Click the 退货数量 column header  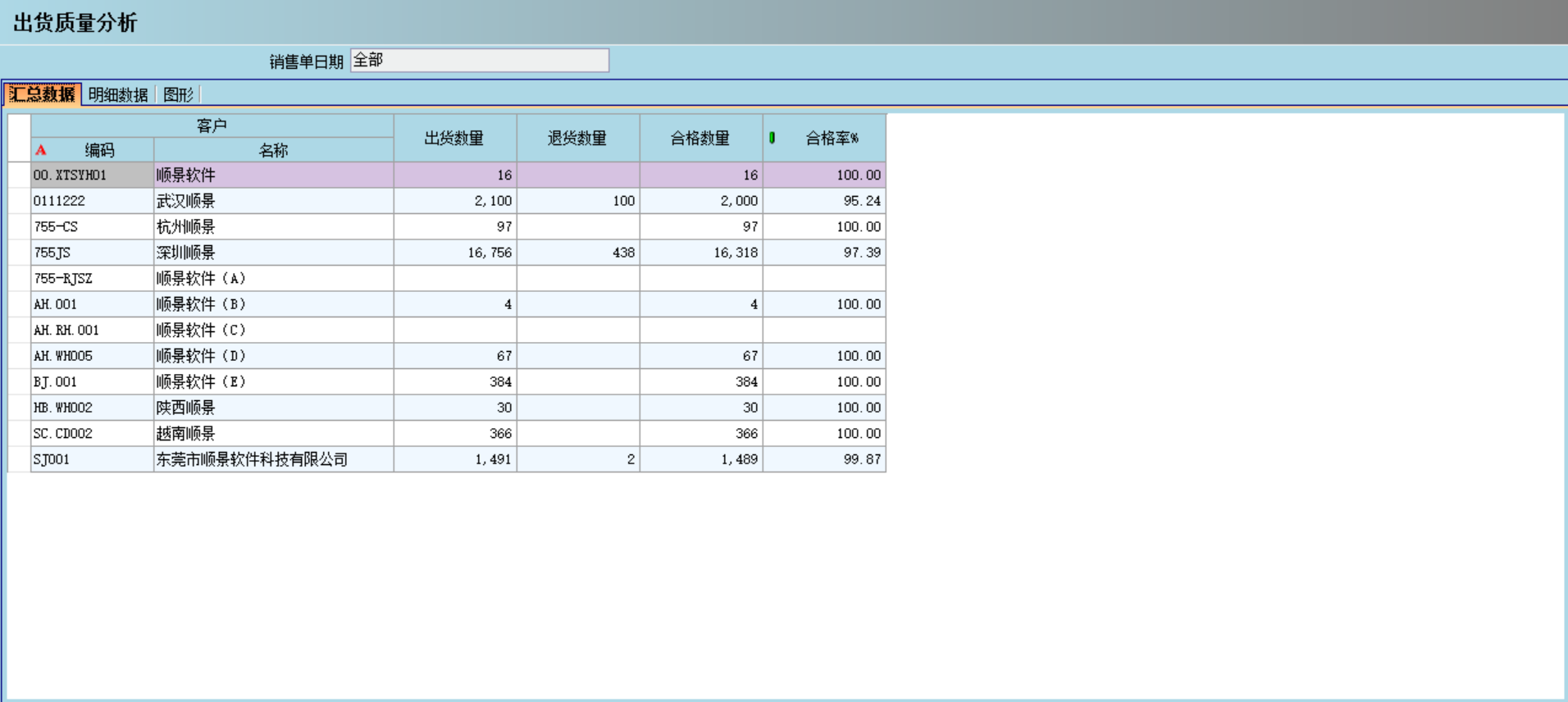[578, 138]
